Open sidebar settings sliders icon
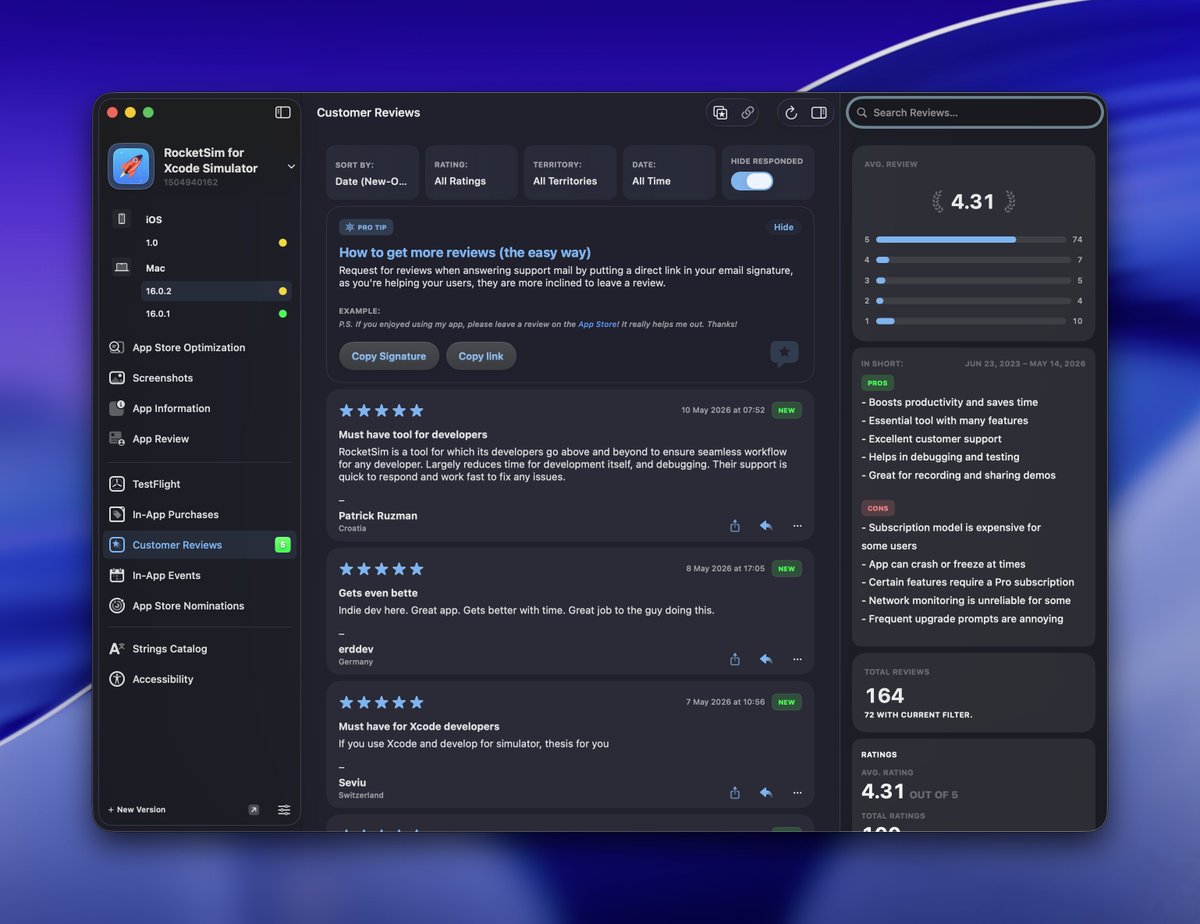 284,810
